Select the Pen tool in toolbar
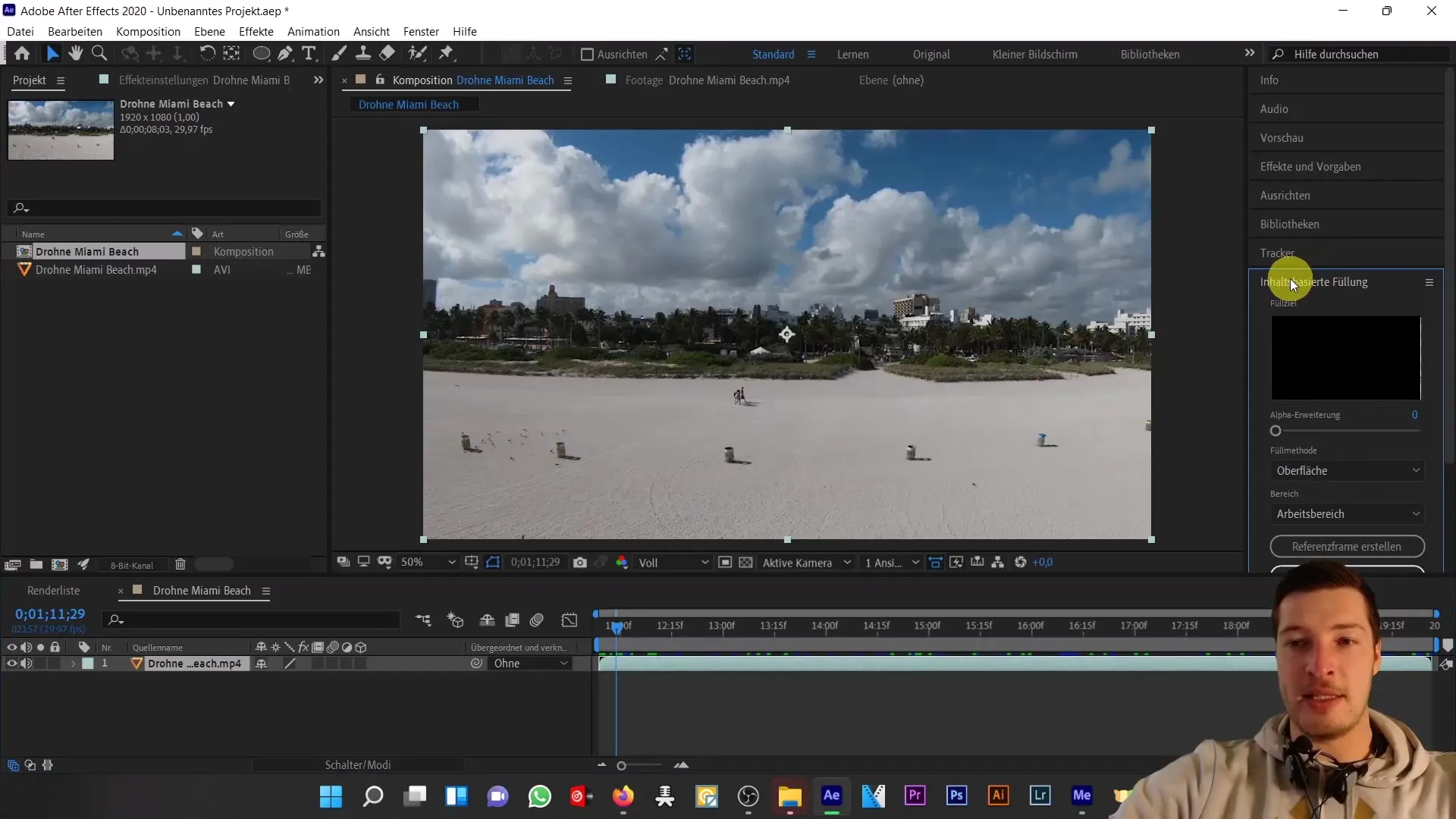The image size is (1456, 819). (284, 54)
